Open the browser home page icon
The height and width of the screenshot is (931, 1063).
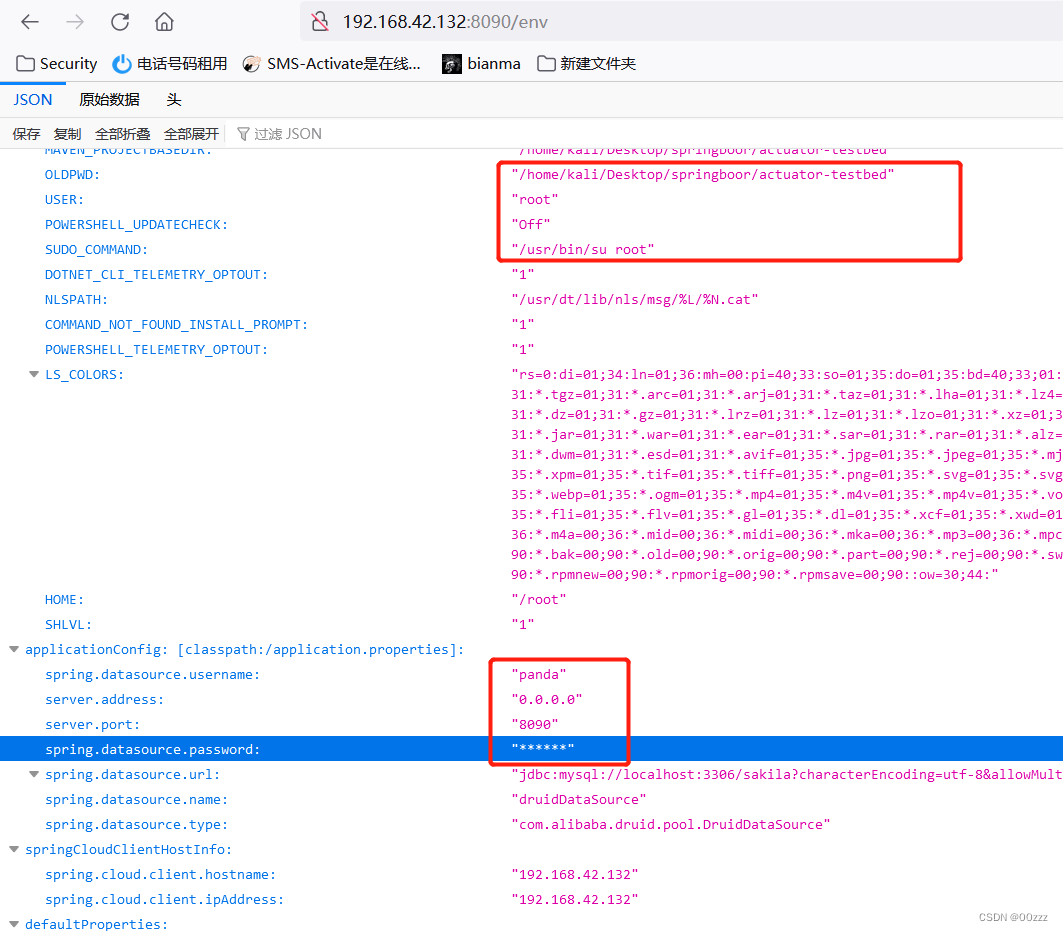point(164,22)
